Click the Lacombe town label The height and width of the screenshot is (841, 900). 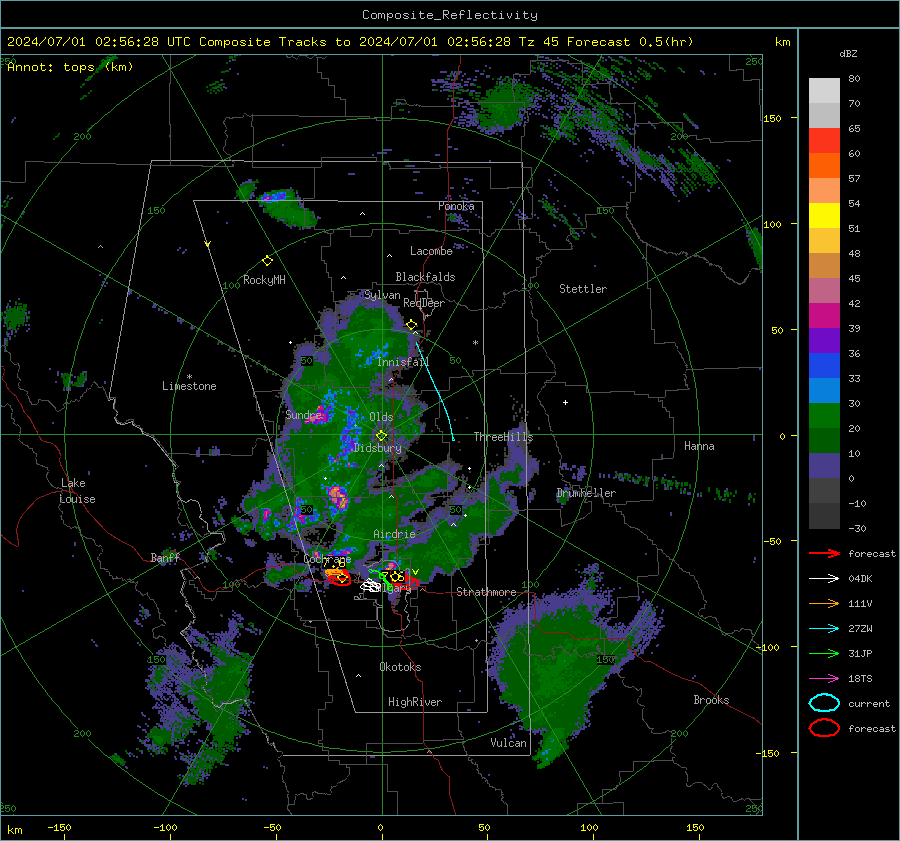431,251
